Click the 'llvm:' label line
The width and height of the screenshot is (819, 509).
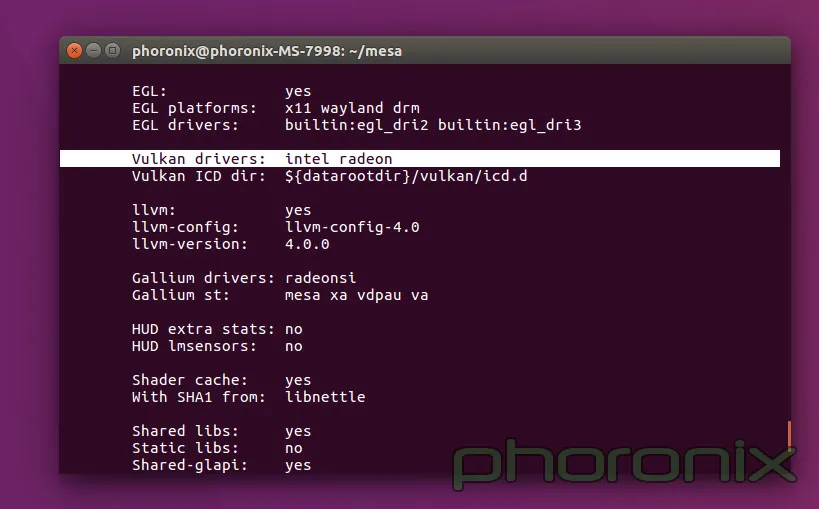tap(154, 210)
